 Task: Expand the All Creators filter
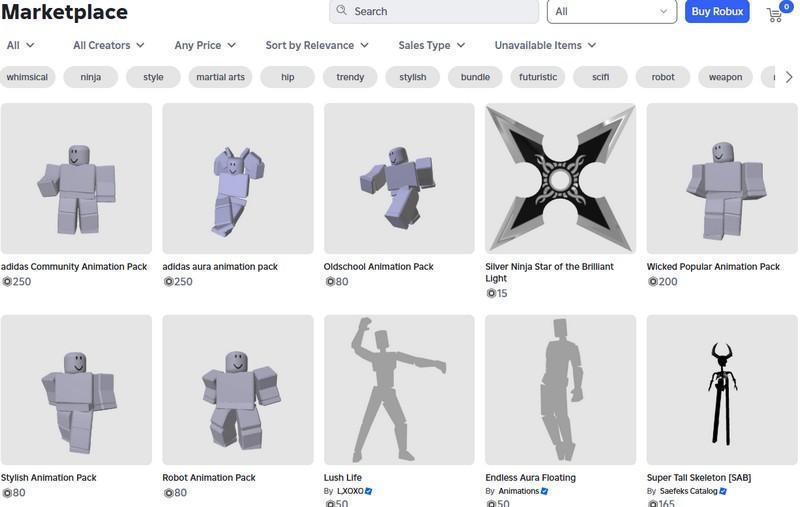pyautogui.click(x=108, y=45)
